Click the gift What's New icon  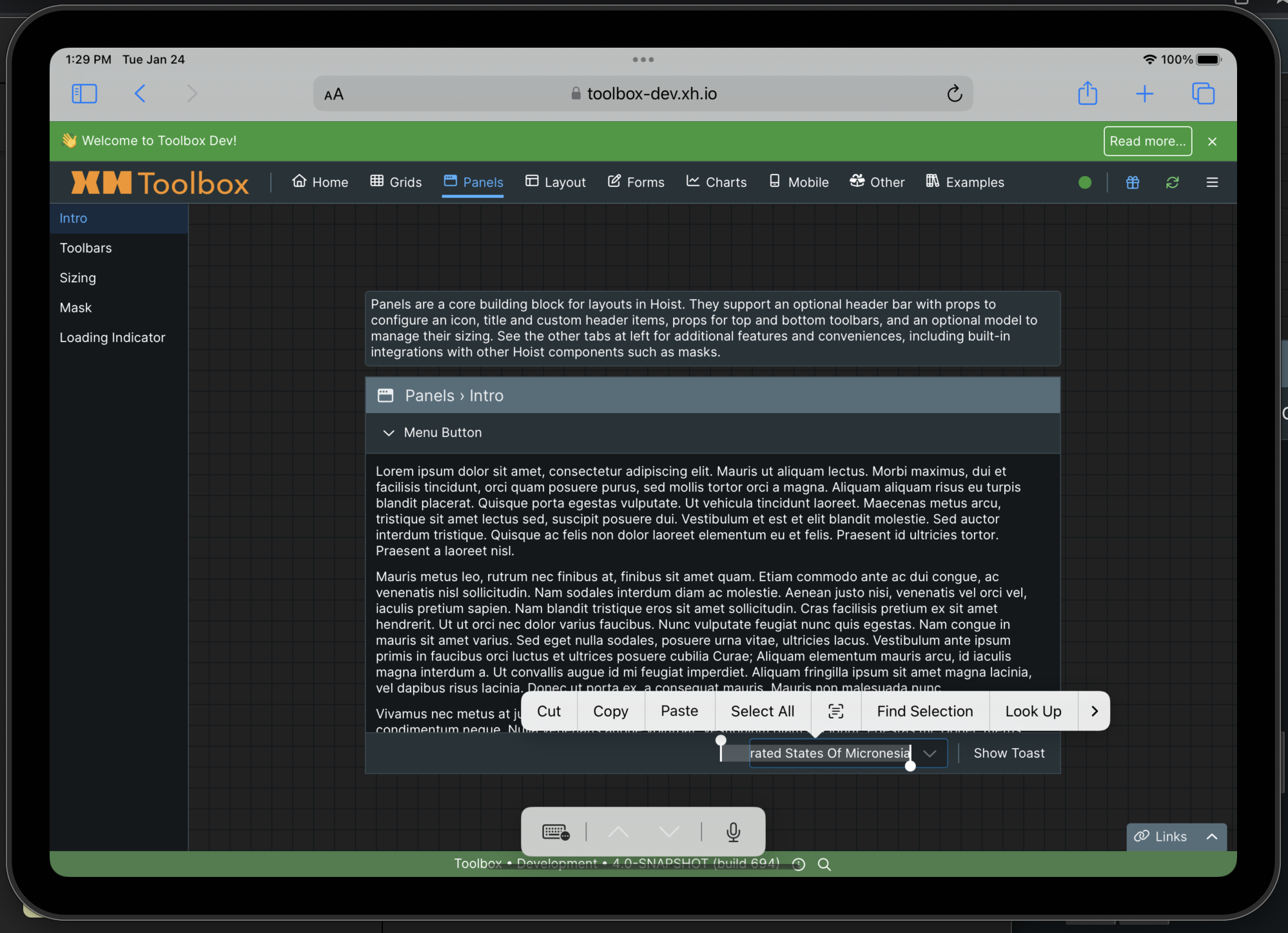[x=1133, y=182]
